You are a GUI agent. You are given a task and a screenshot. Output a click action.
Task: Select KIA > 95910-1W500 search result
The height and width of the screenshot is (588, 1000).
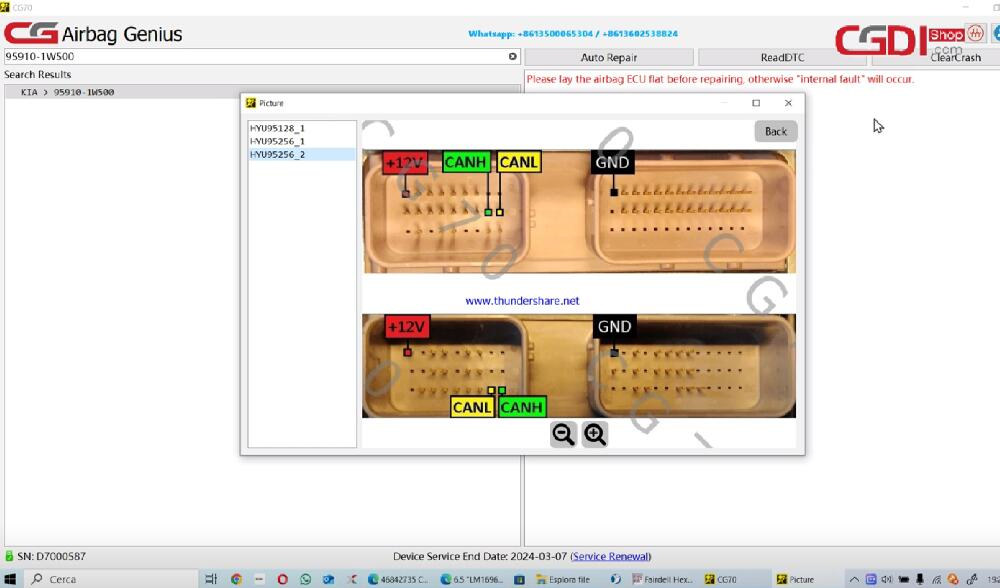tap(263, 92)
